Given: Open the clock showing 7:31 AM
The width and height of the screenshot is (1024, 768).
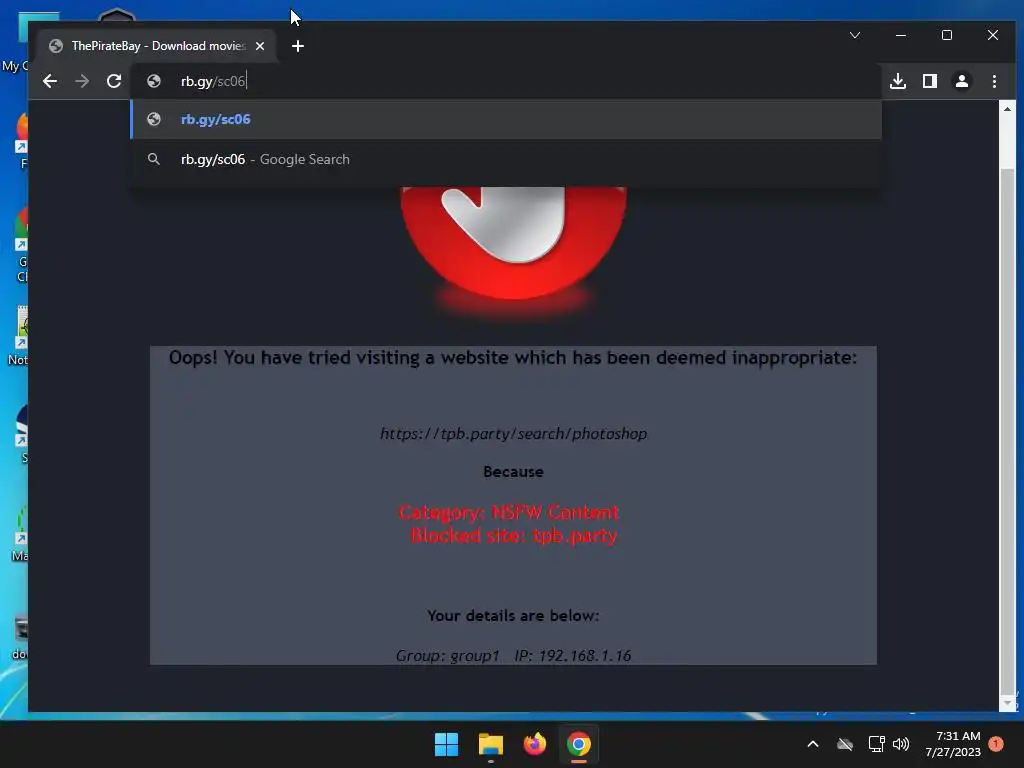Looking at the screenshot, I should (953, 744).
